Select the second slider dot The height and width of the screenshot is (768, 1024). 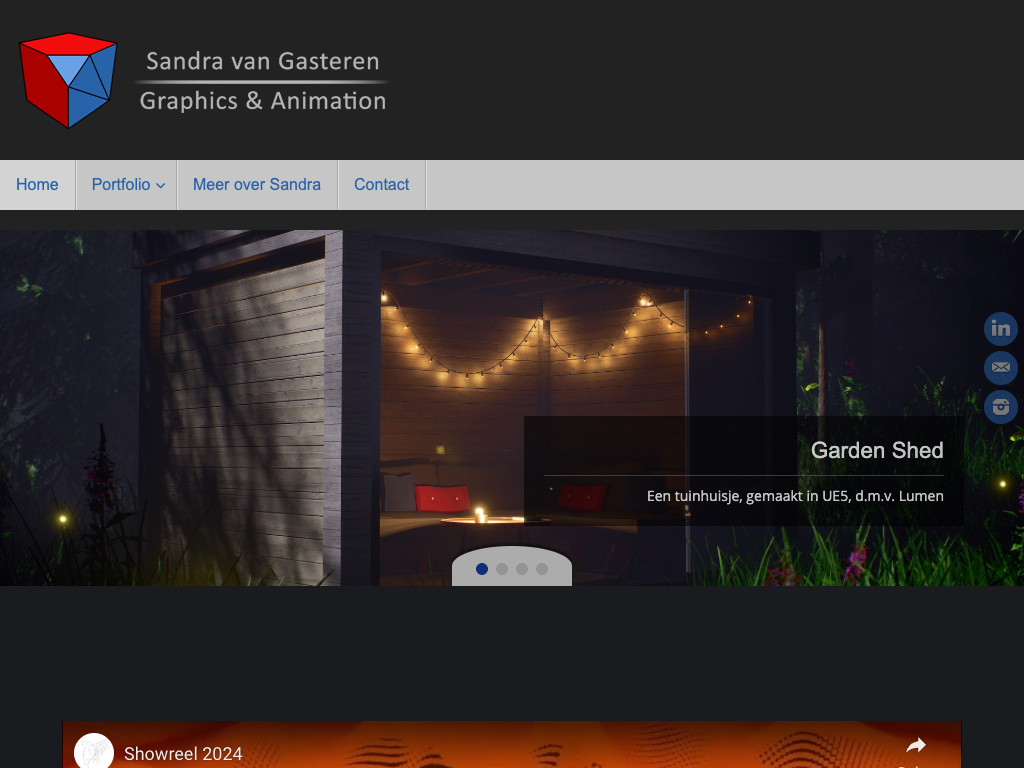502,569
